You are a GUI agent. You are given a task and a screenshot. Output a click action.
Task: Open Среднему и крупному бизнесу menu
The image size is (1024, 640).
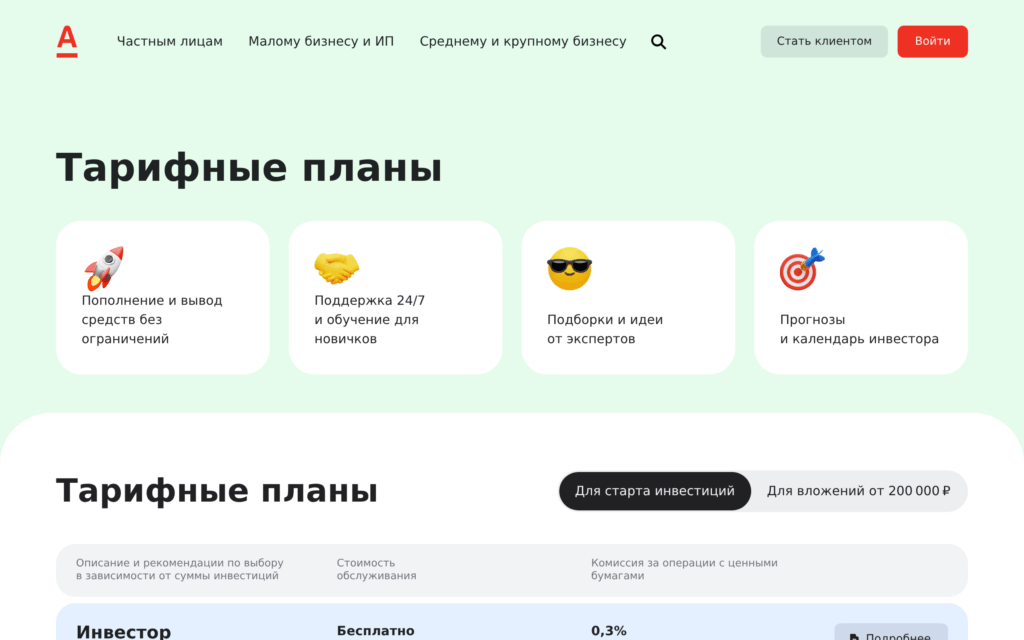coord(522,41)
